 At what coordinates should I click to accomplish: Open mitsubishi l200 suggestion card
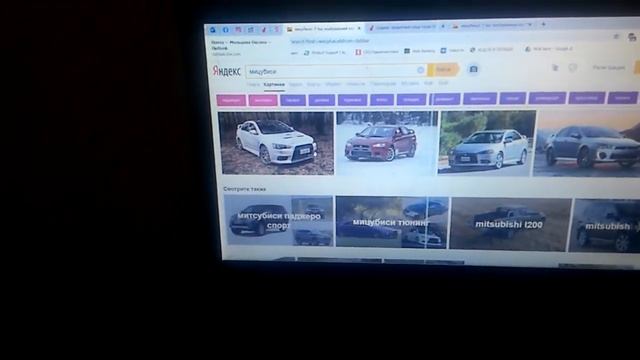(x=510, y=224)
